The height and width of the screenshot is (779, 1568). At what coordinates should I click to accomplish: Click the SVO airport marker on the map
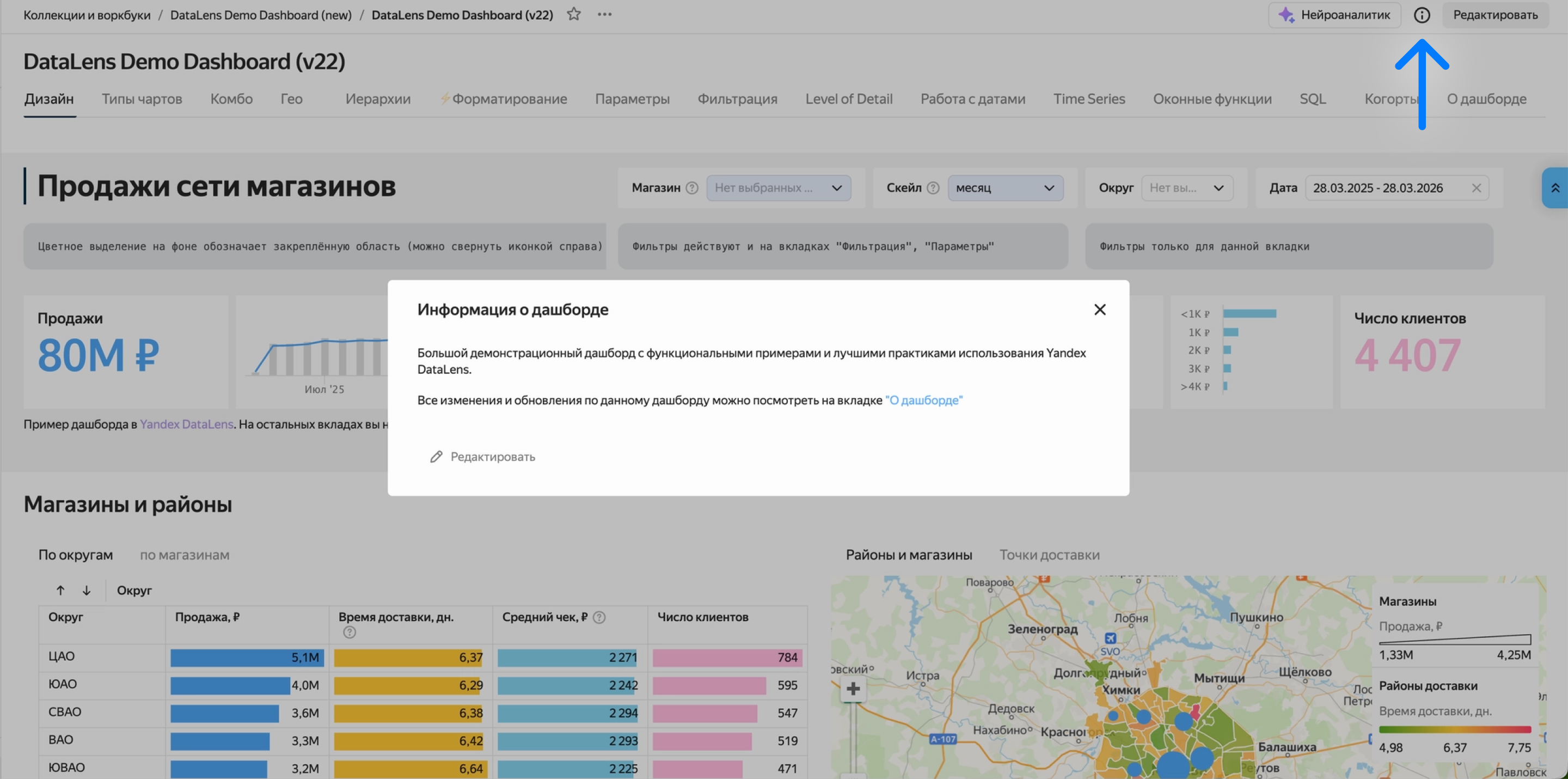point(1110,638)
